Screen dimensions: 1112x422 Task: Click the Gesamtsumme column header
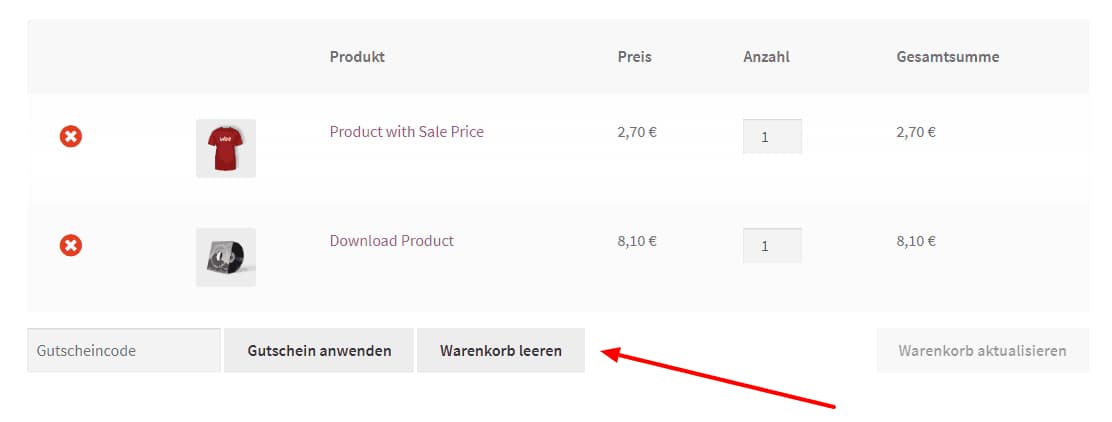point(947,57)
